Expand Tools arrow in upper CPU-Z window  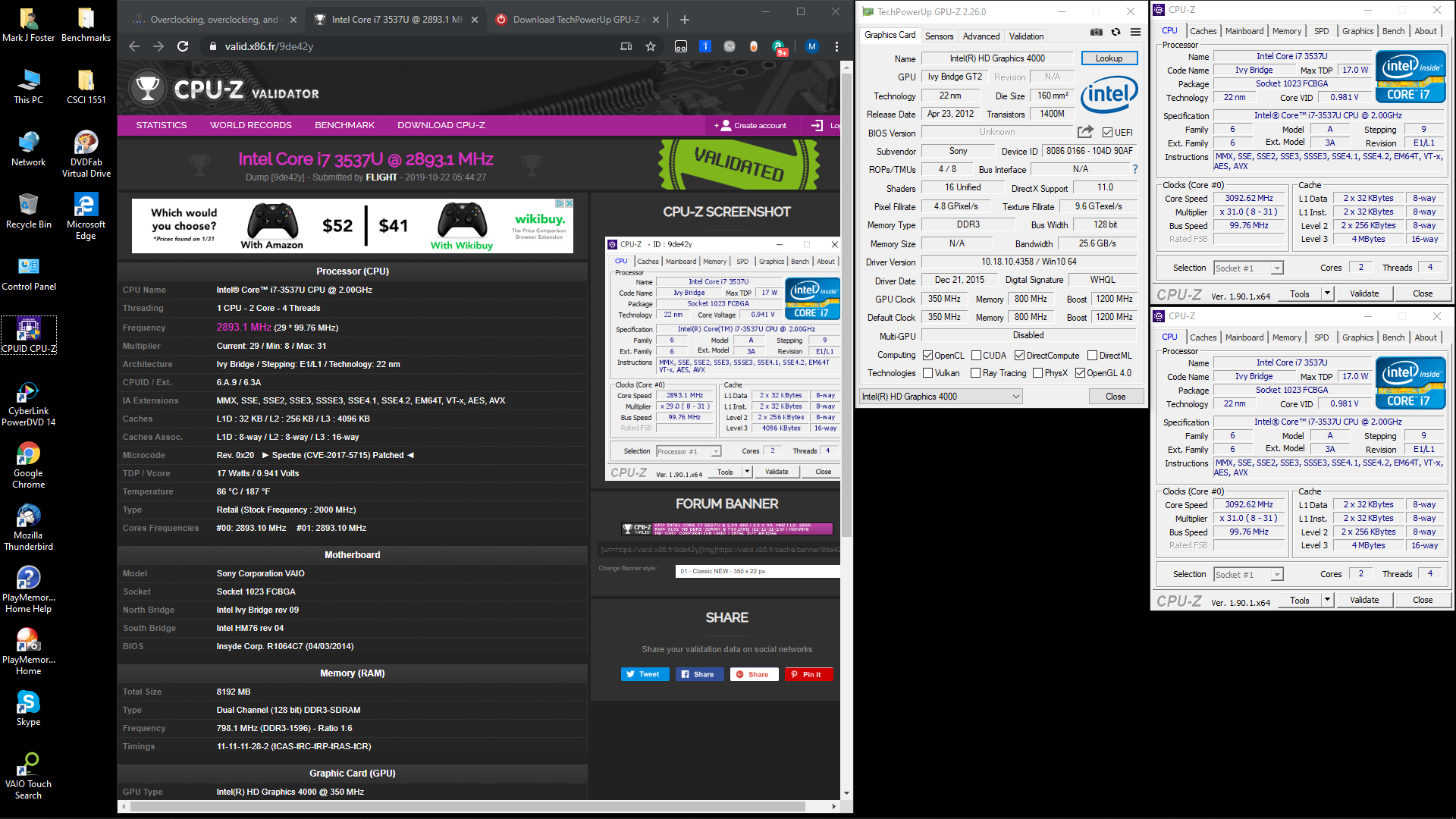pos(1327,293)
